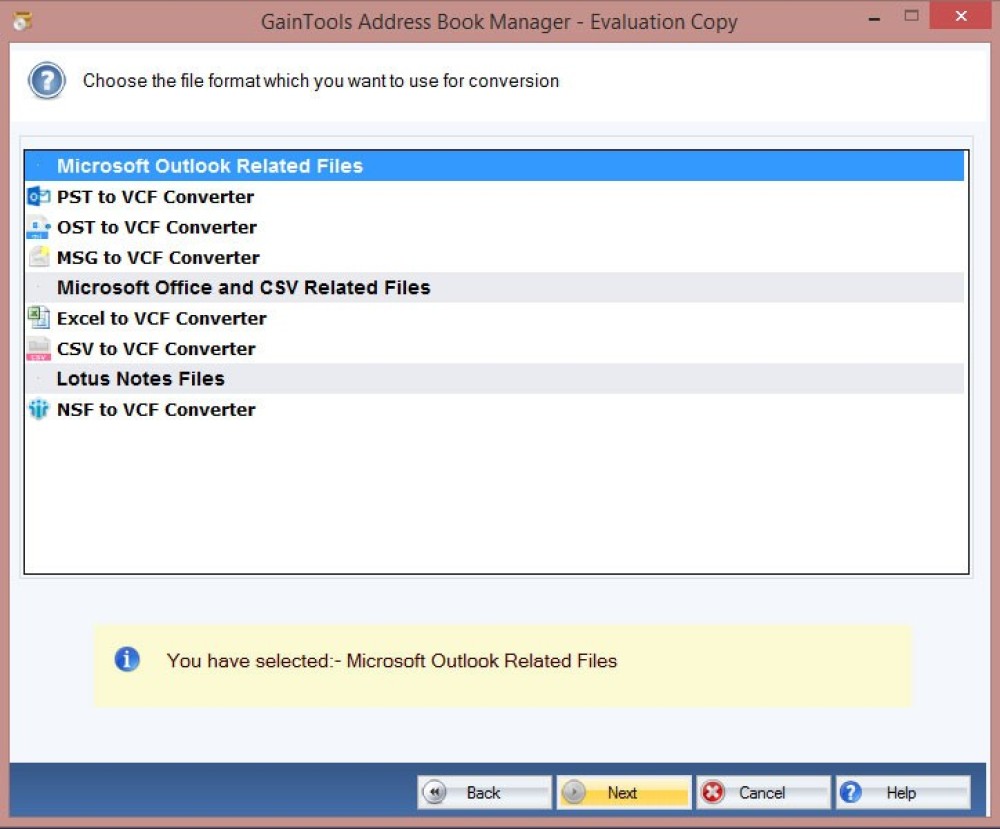The height and width of the screenshot is (829, 1000).
Task: Click the CSV file icon in list
Action: pos(39,349)
